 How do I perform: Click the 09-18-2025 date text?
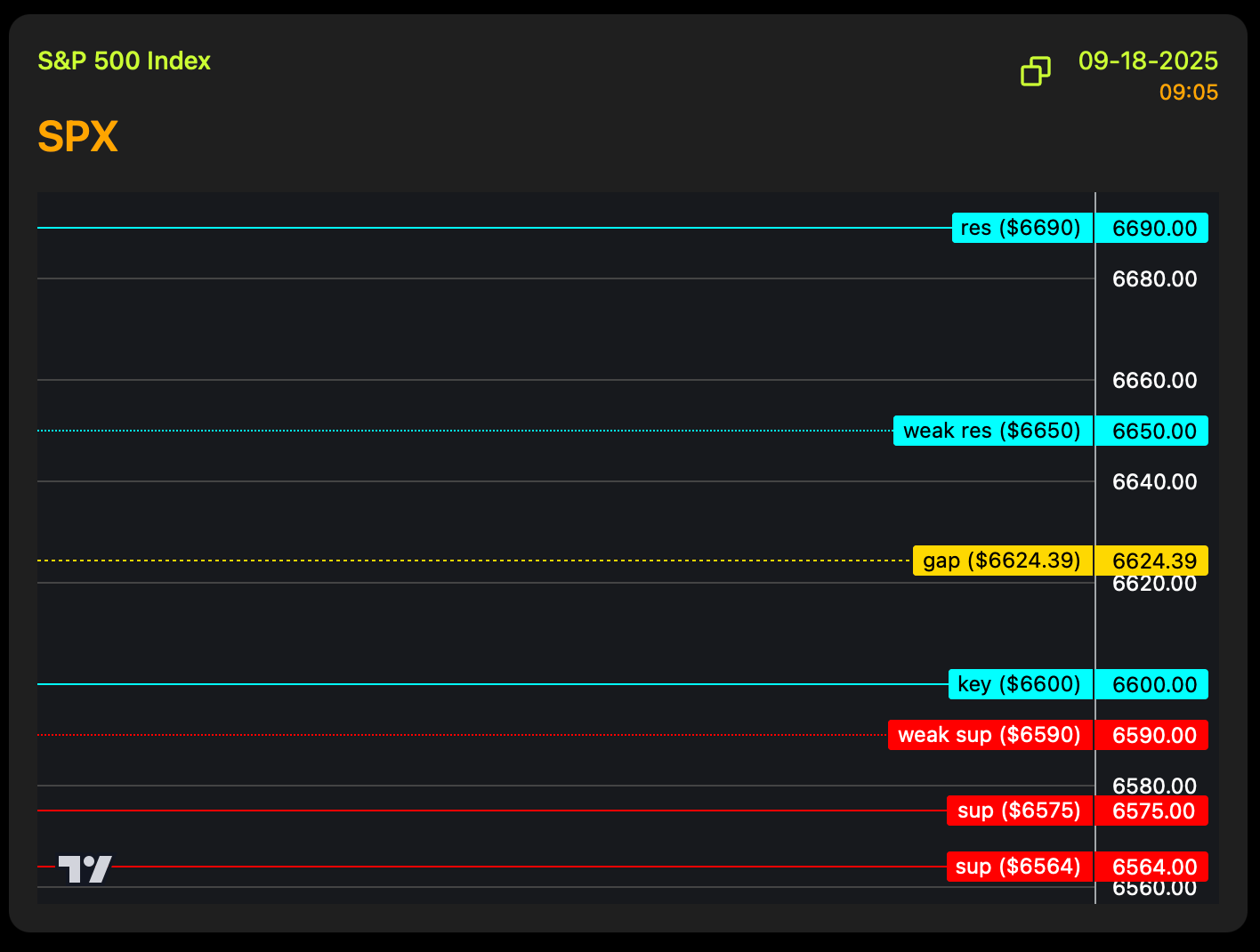click(x=1148, y=61)
